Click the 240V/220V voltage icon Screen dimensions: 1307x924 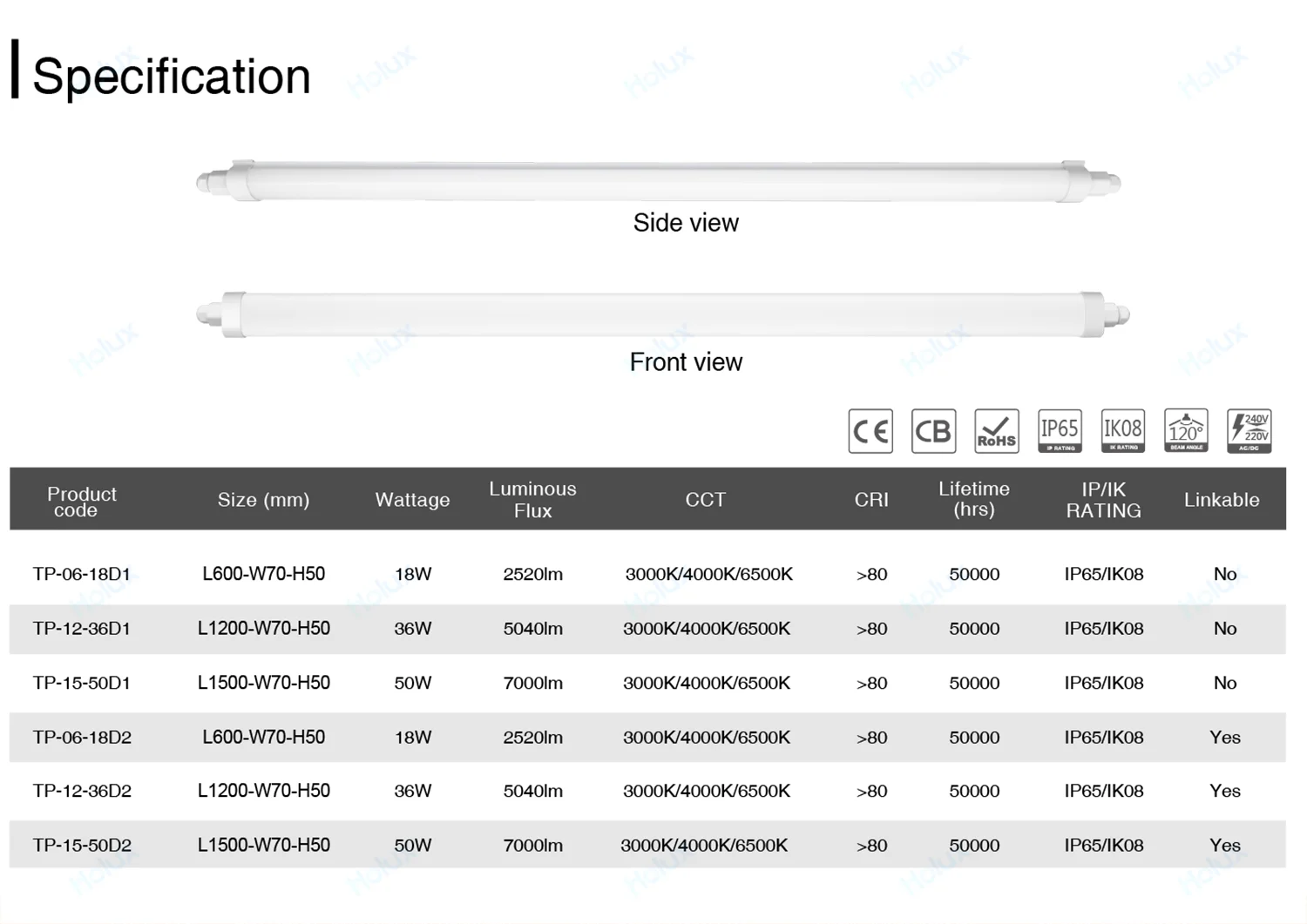point(1249,431)
